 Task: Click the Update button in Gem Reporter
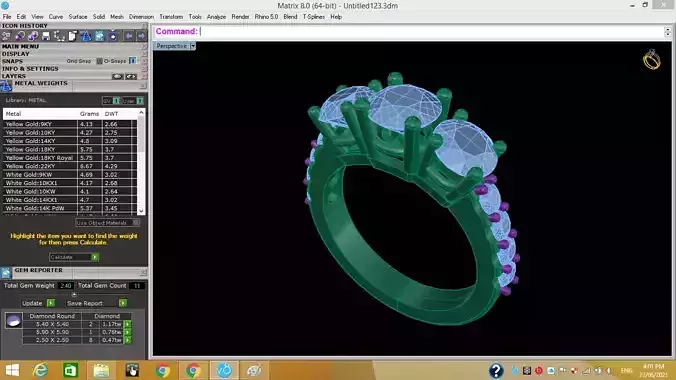click(x=38, y=303)
